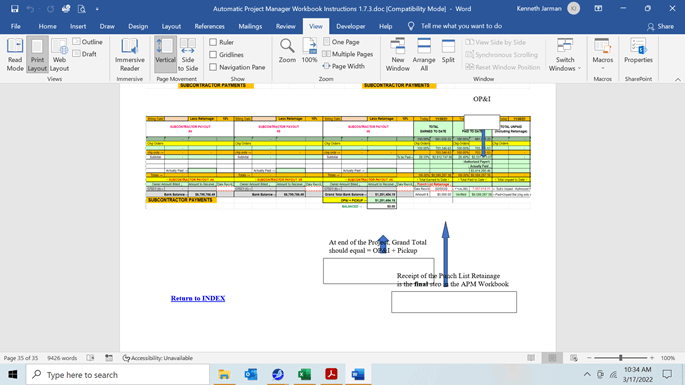Click the zoom out minus button

tap(589, 358)
